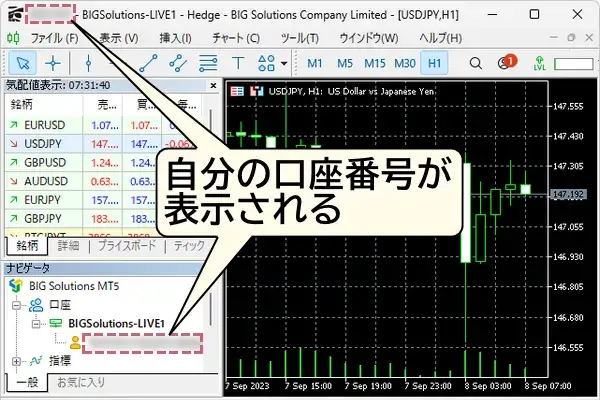Switch chart to M15 timeframe

tap(375, 63)
